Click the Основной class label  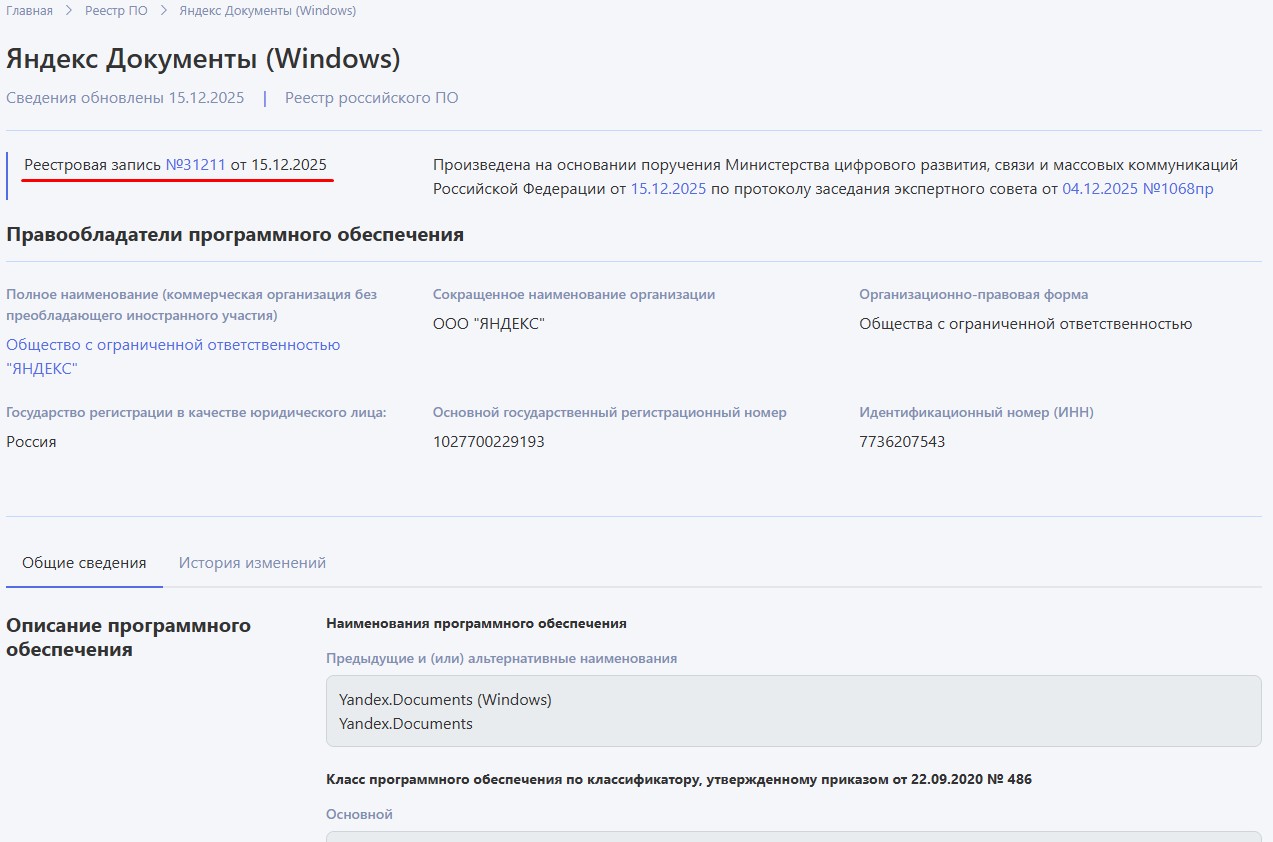359,814
